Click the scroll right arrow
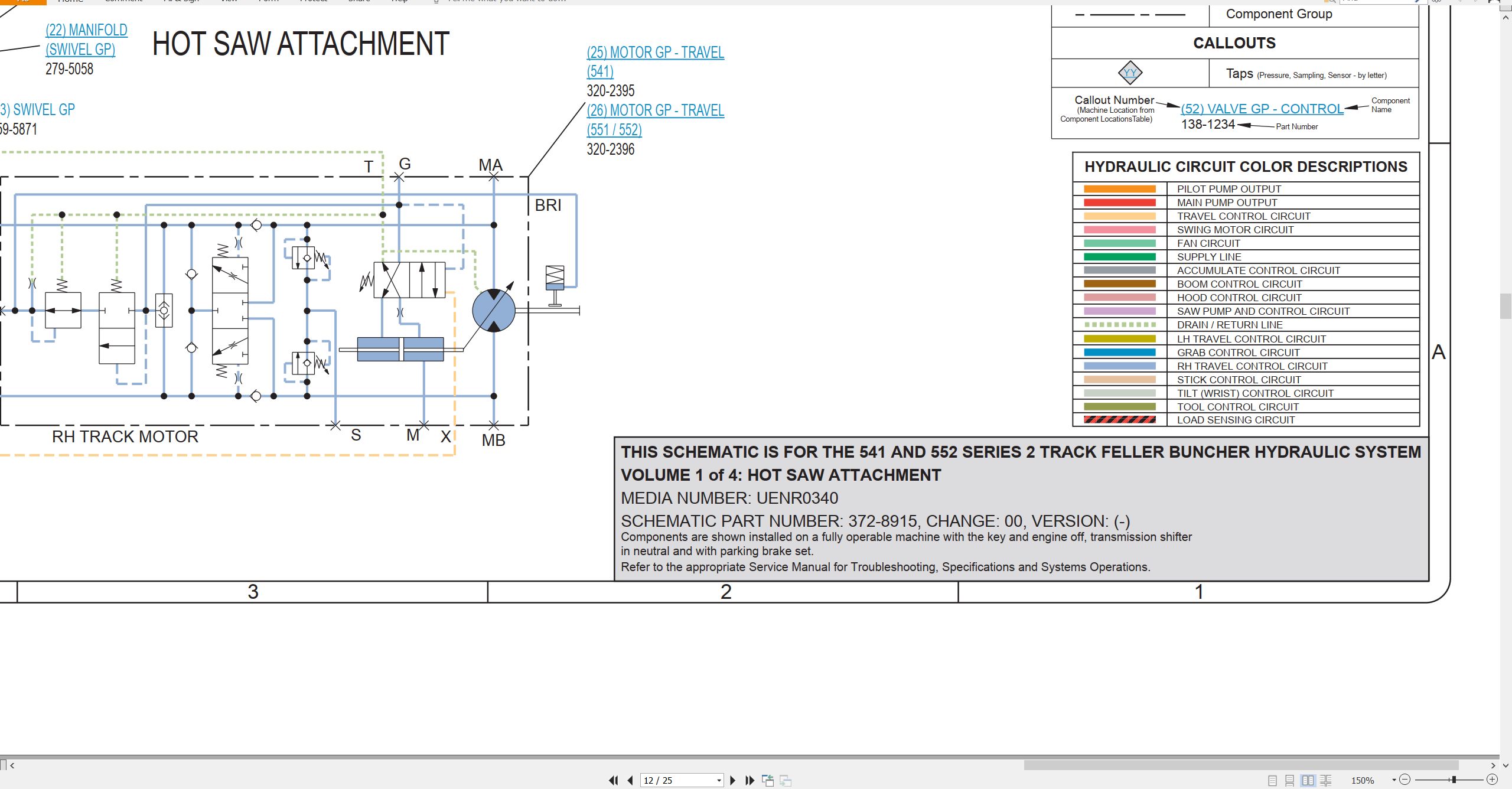Screen dimensions: 1512x789 (1493, 765)
